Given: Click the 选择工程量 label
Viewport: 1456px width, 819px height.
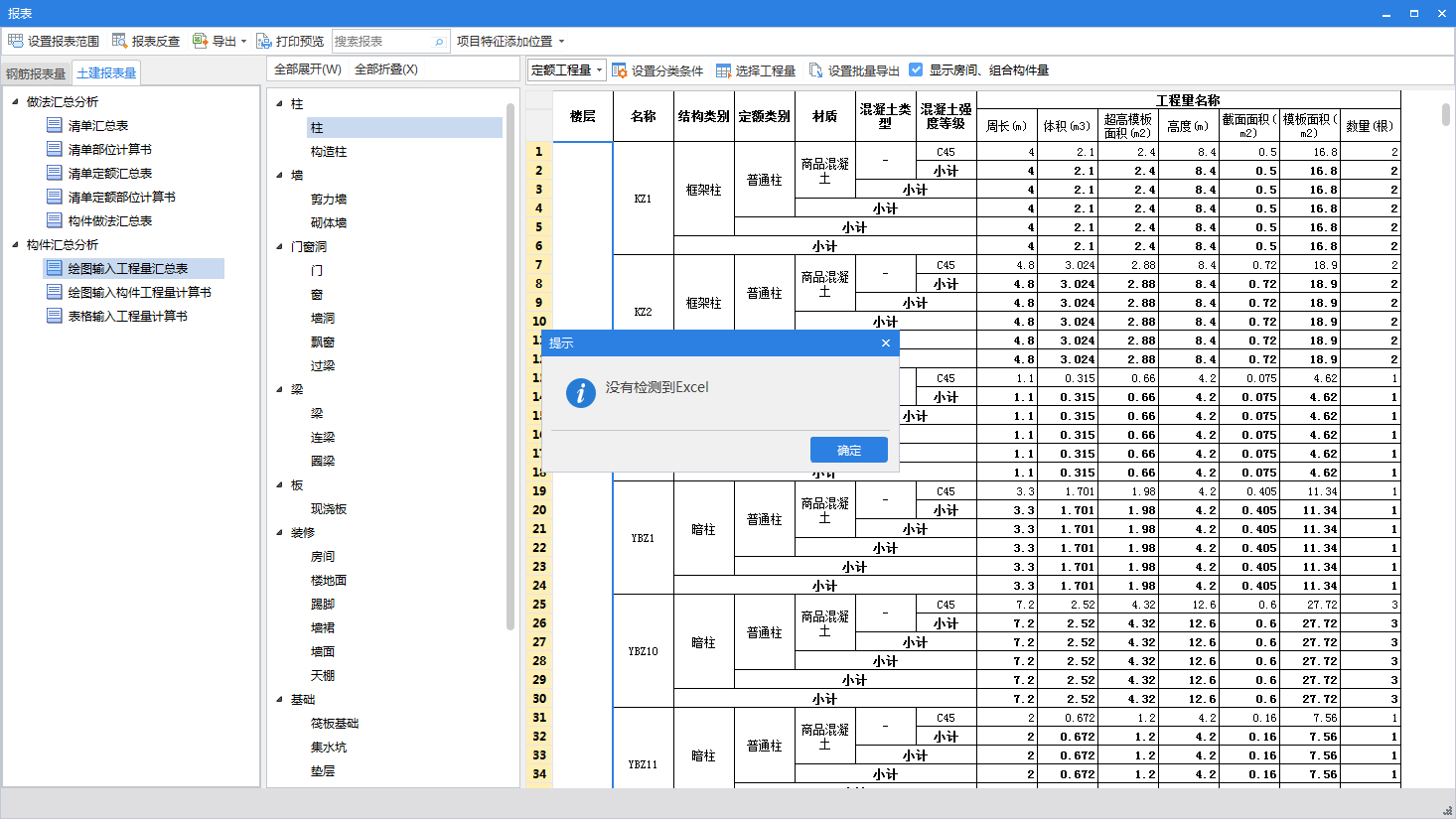Looking at the screenshot, I should (766, 70).
